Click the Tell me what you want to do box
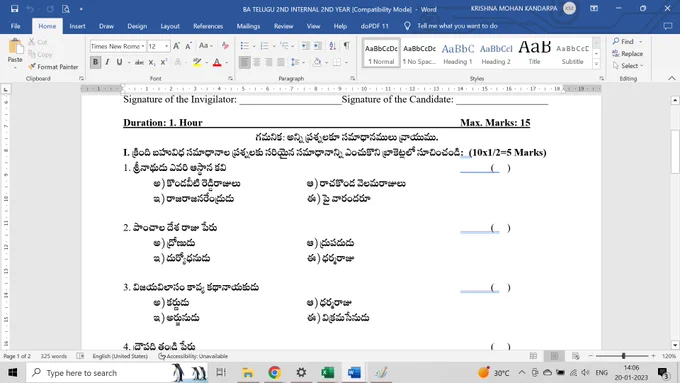 click(x=457, y=26)
